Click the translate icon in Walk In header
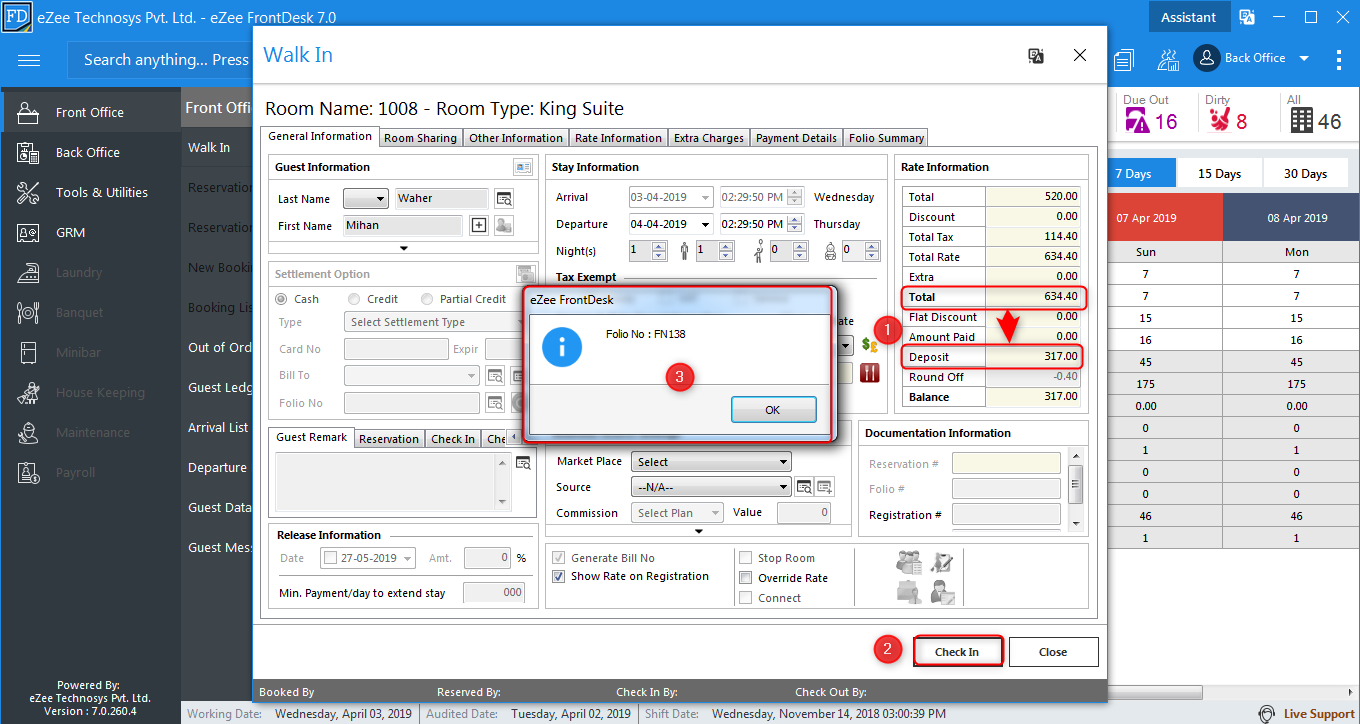Image resolution: width=1360 pixels, height=724 pixels. 1036,56
